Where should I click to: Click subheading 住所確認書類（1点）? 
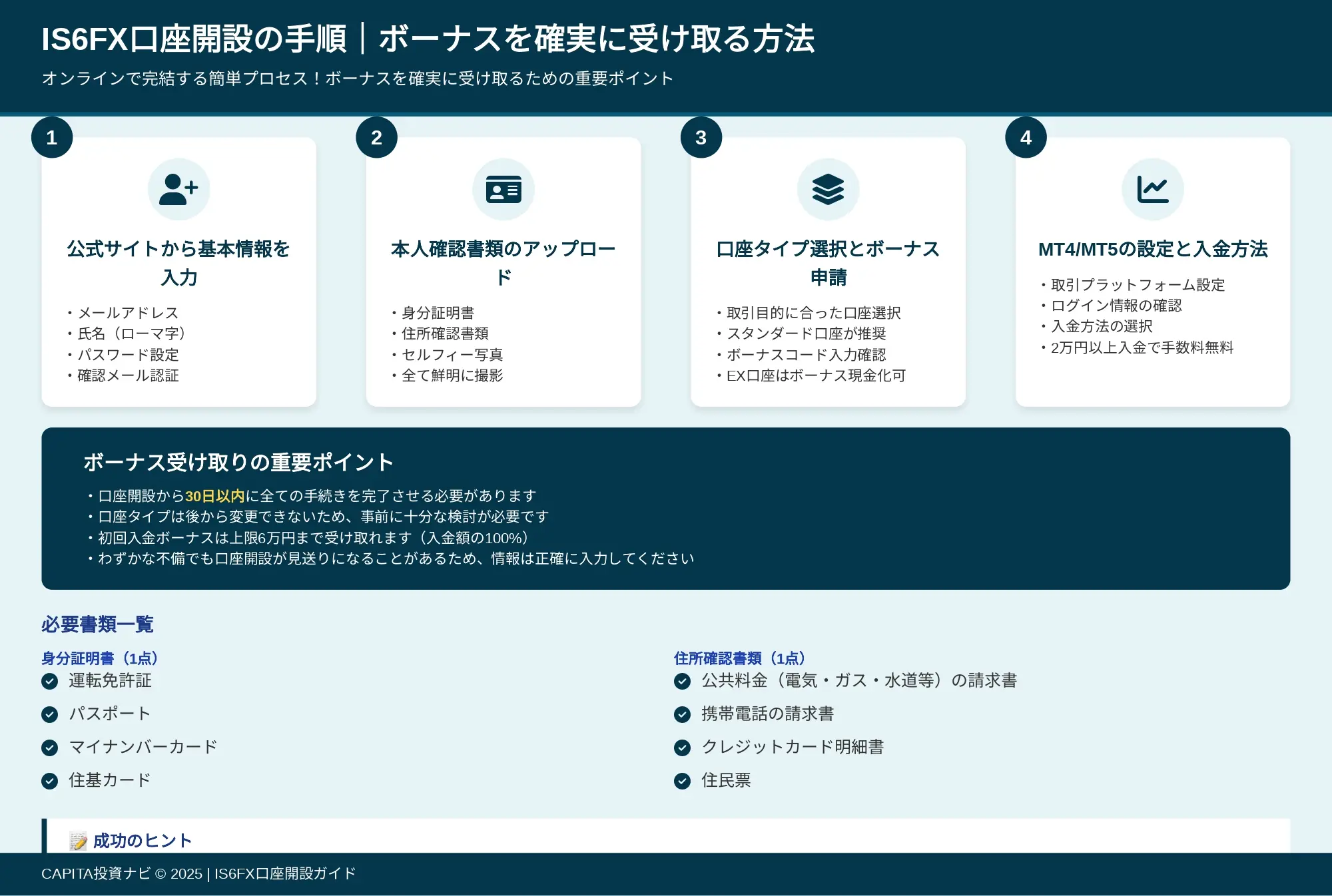pos(740,658)
